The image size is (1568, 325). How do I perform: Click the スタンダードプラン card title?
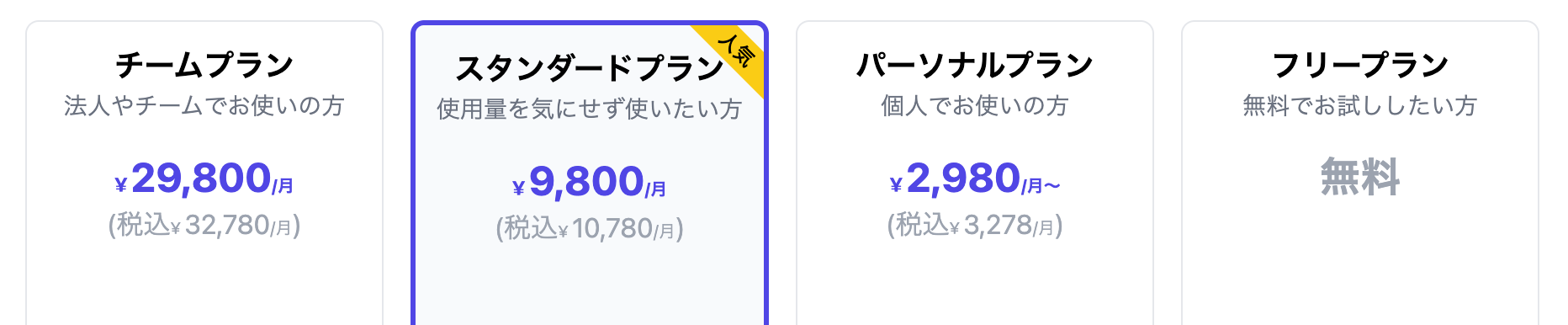pos(590,68)
